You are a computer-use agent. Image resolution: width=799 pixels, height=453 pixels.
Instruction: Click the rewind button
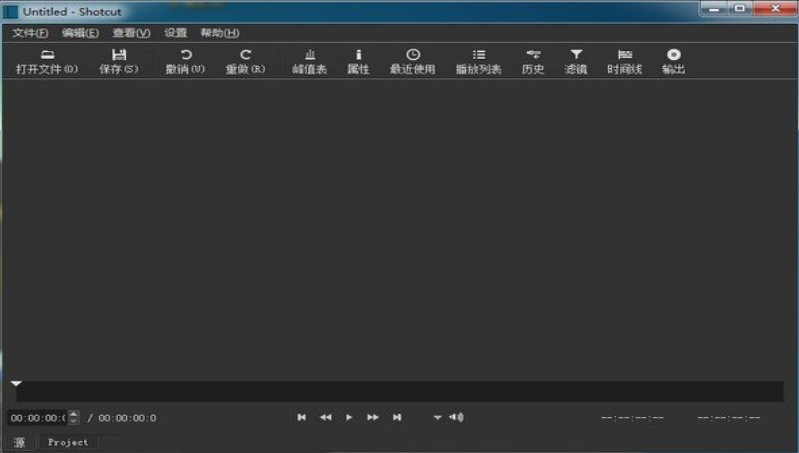click(326, 417)
